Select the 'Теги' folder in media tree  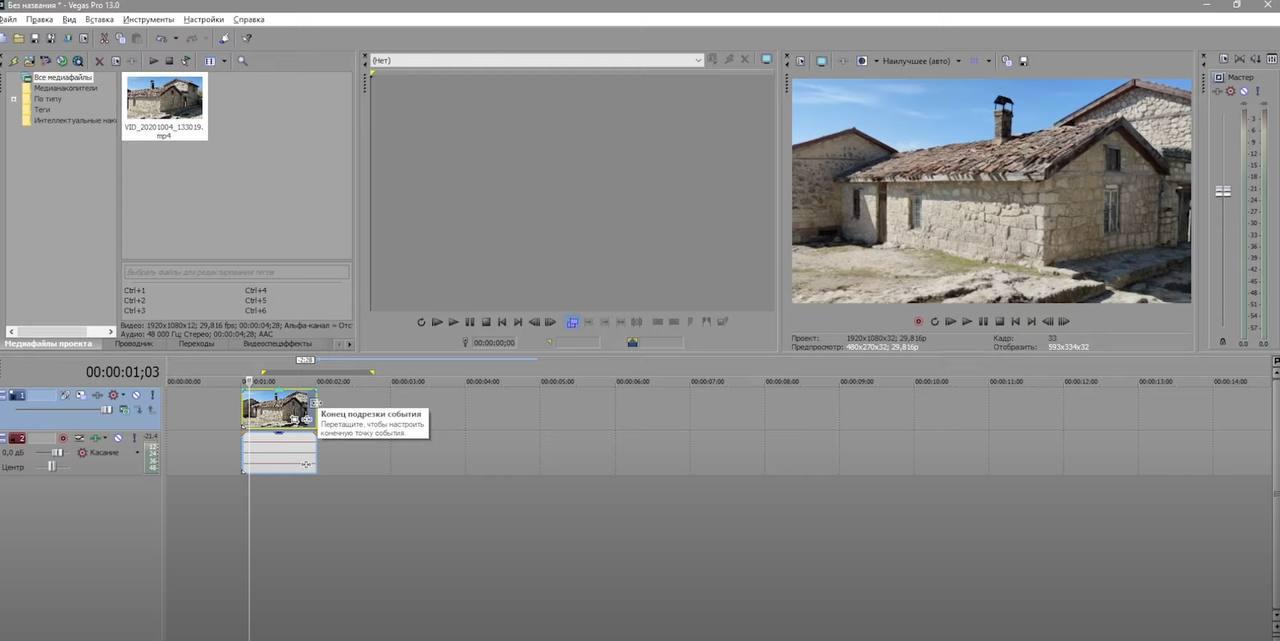(x=42, y=110)
